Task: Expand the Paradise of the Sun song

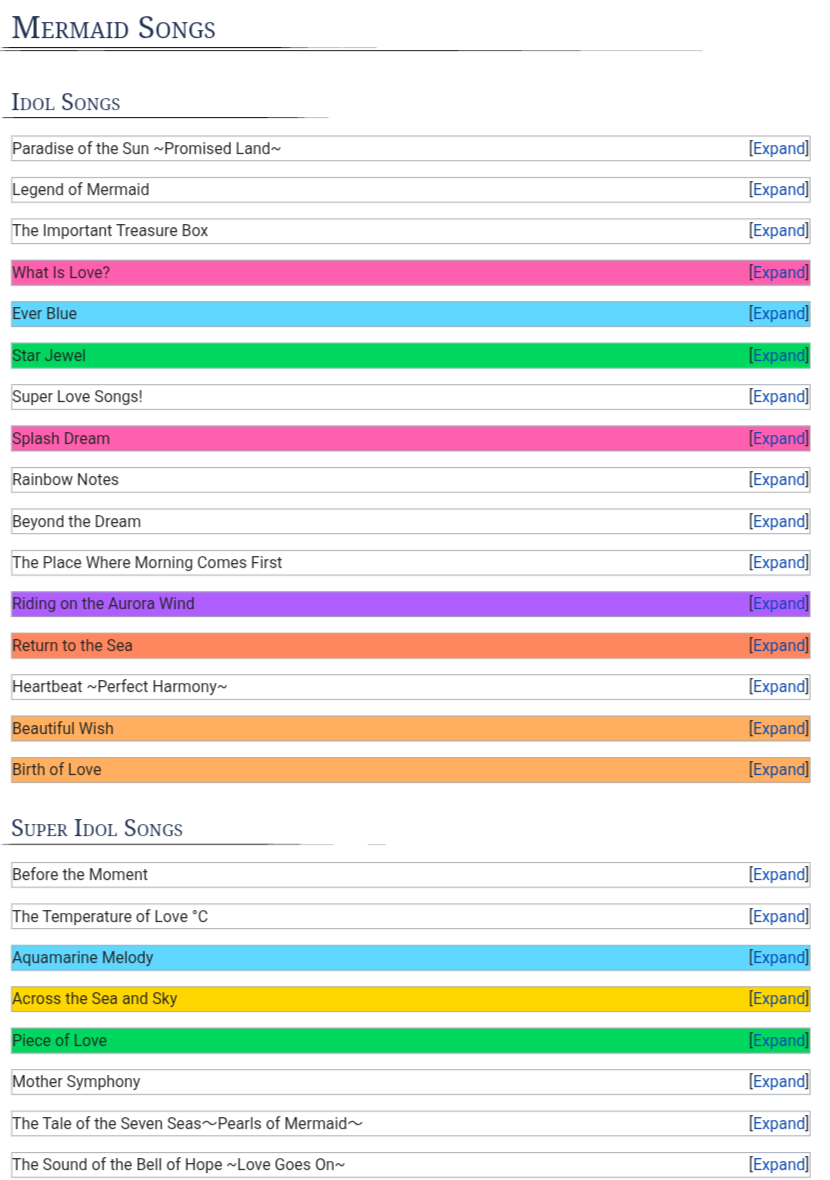Action: (x=779, y=149)
